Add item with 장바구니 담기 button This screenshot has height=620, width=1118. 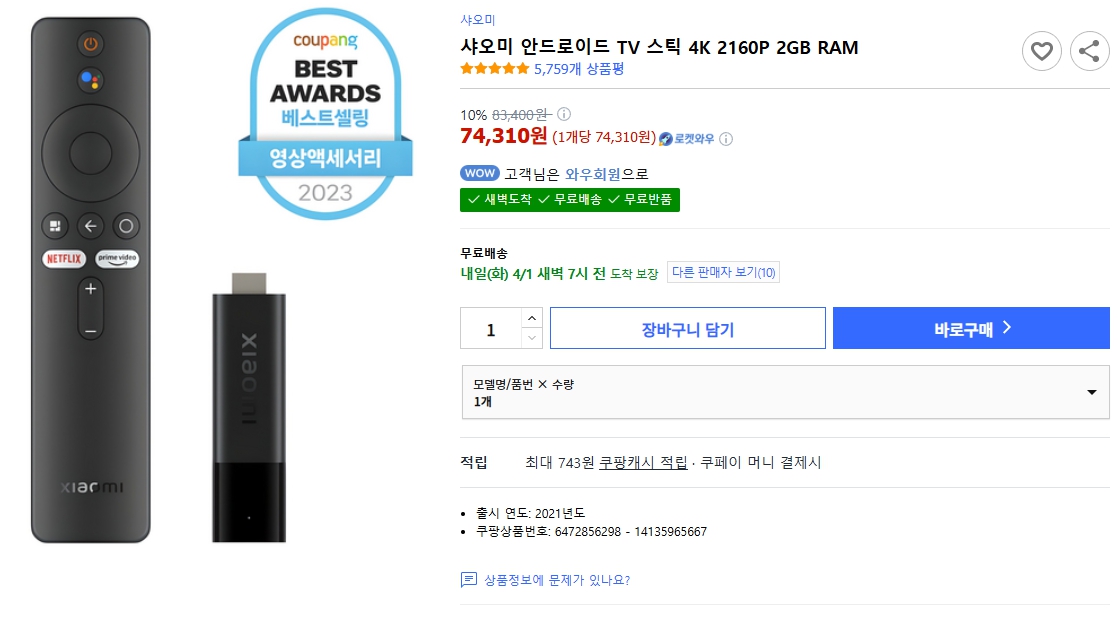(687, 329)
